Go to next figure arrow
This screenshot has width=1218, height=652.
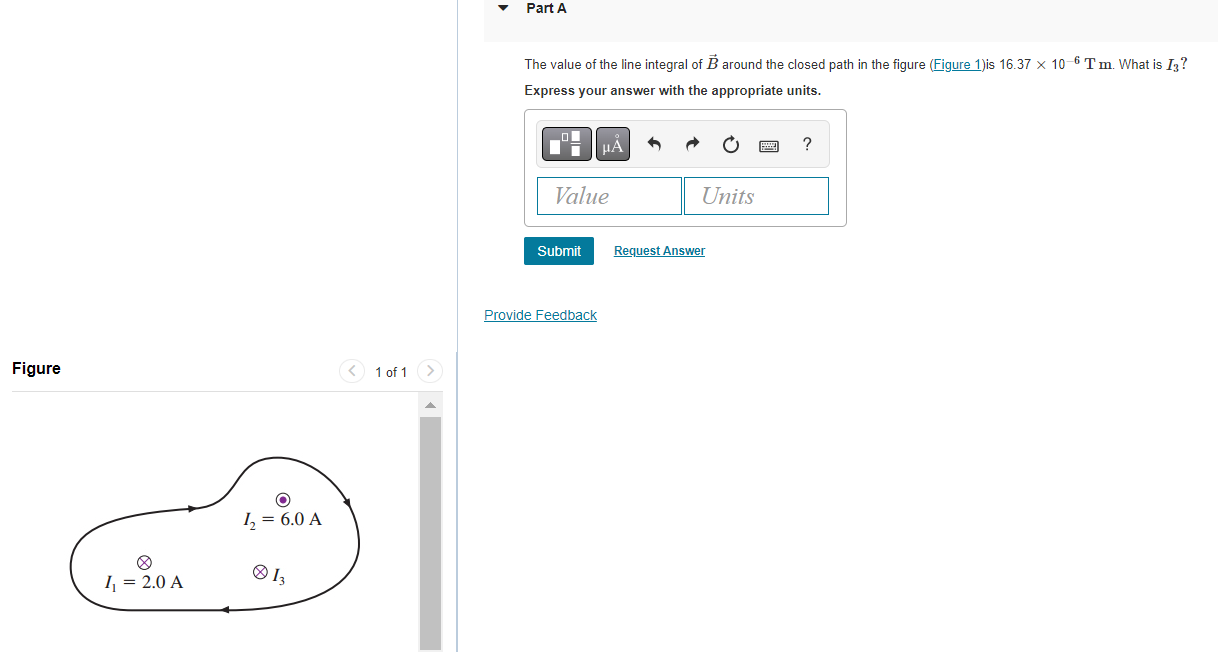[x=429, y=371]
